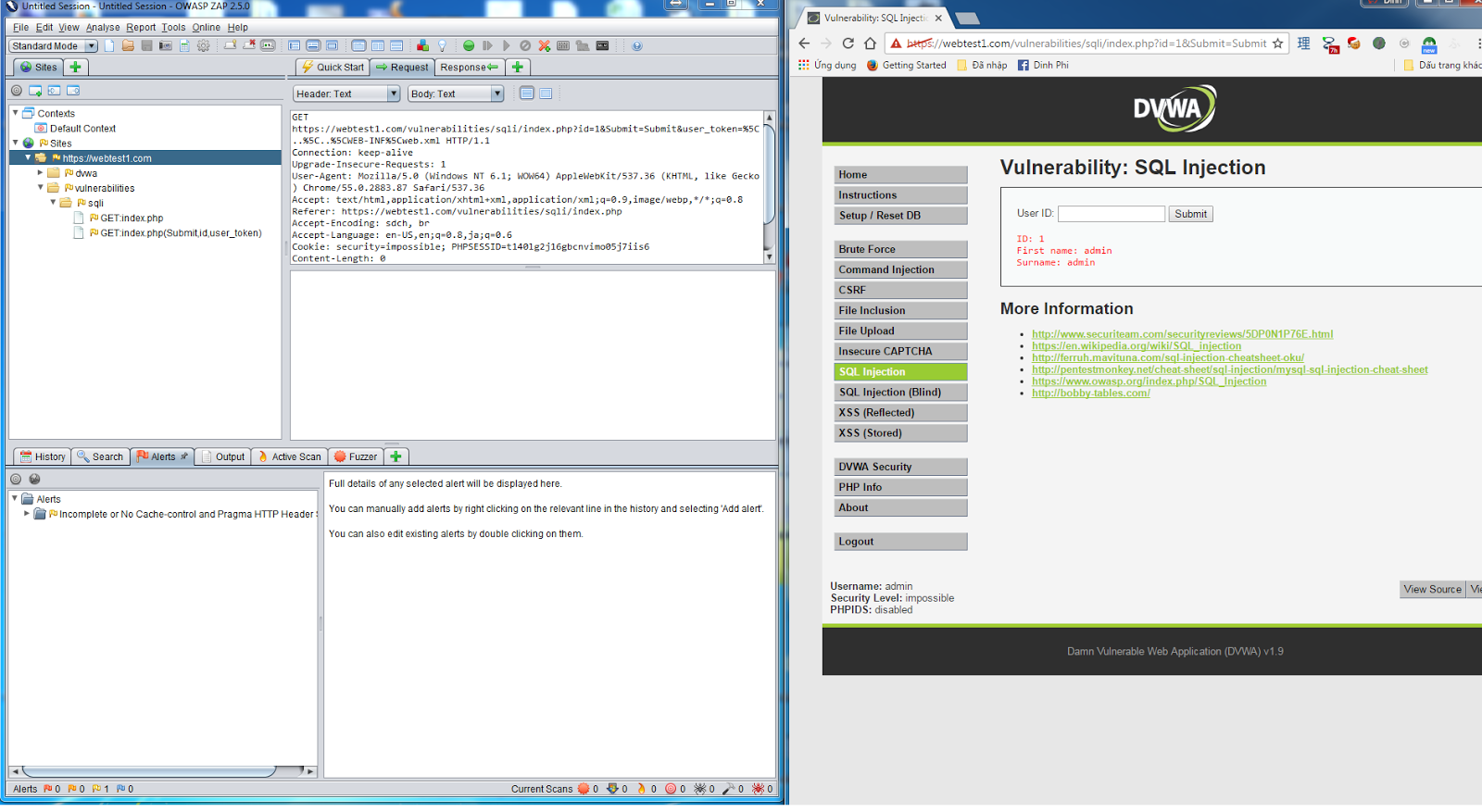Expand the Incomplete or No Cache-control alert node
Image resolution: width=1482 pixels, height=812 pixels.
(26, 513)
